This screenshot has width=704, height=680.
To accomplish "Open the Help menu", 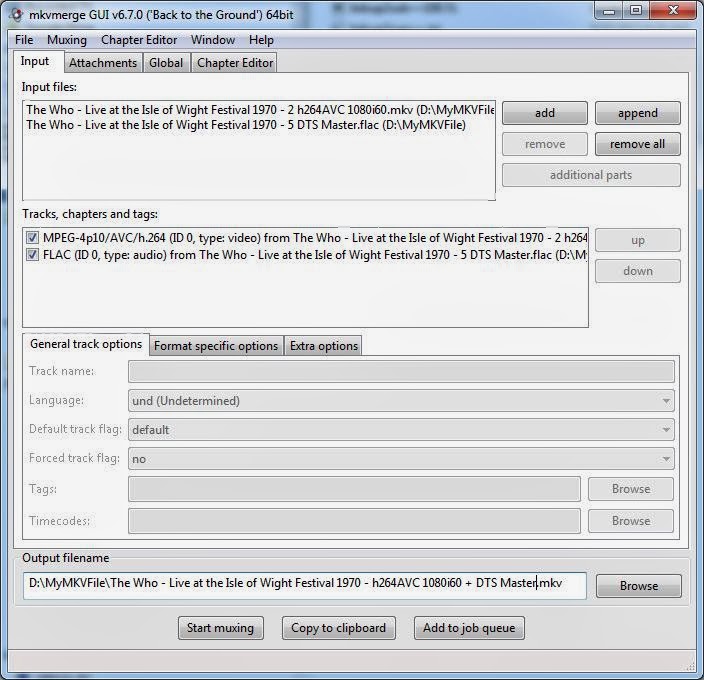I will 261,40.
